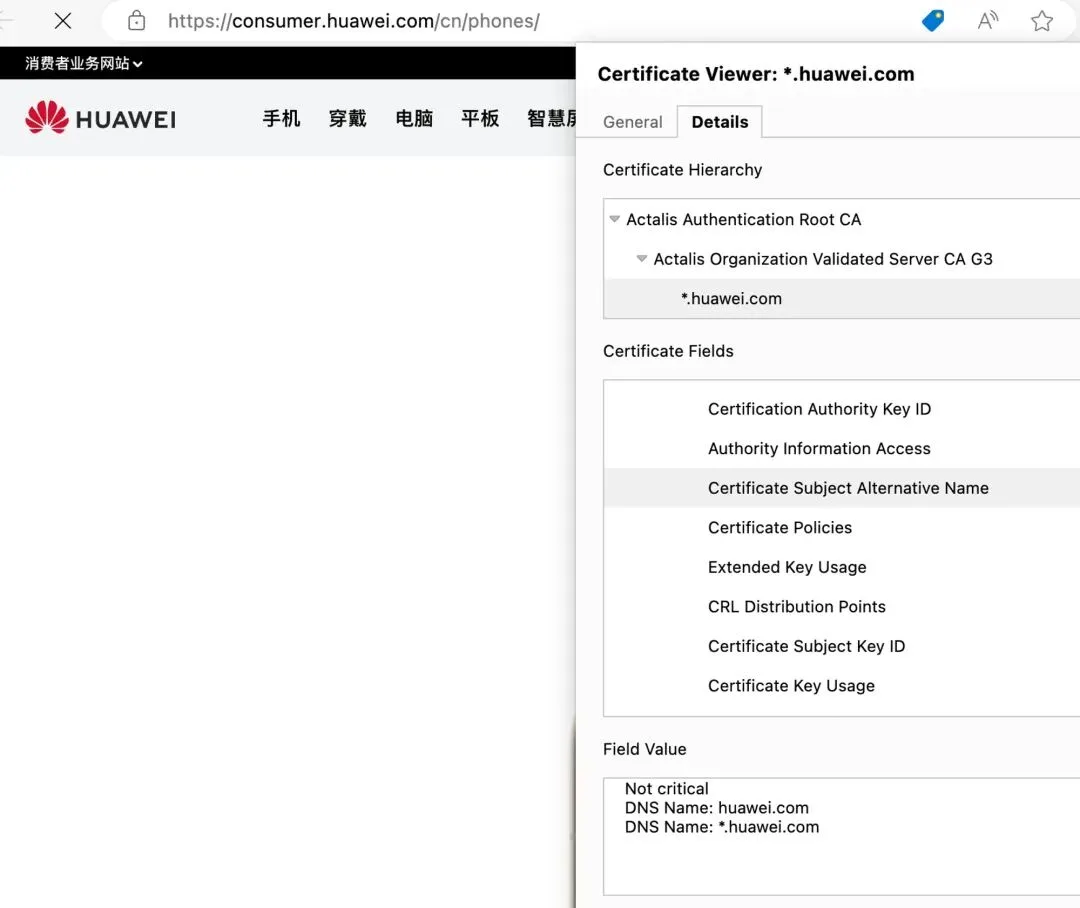
Task: Select the Details tab
Action: click(719, 122)
